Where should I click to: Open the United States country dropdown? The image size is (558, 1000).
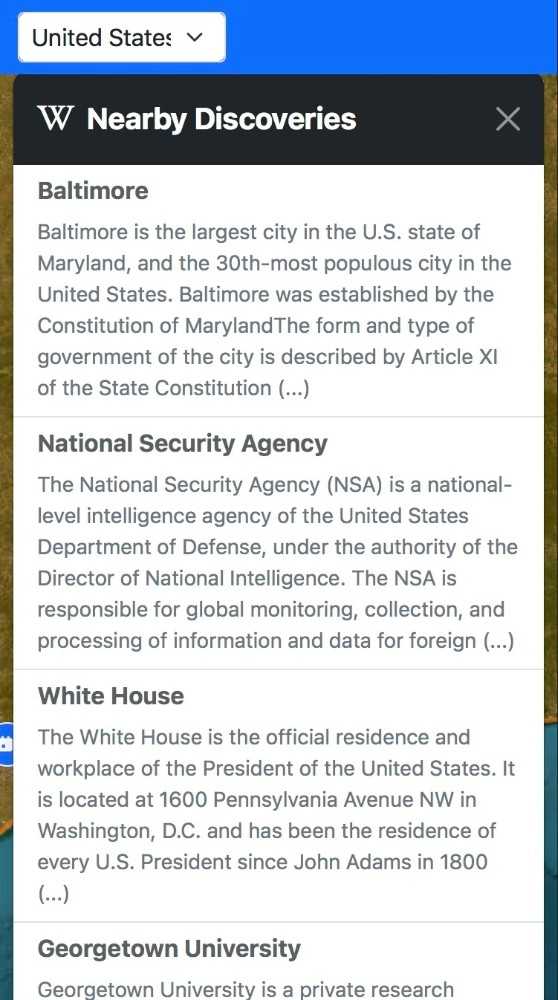(122, 38)
